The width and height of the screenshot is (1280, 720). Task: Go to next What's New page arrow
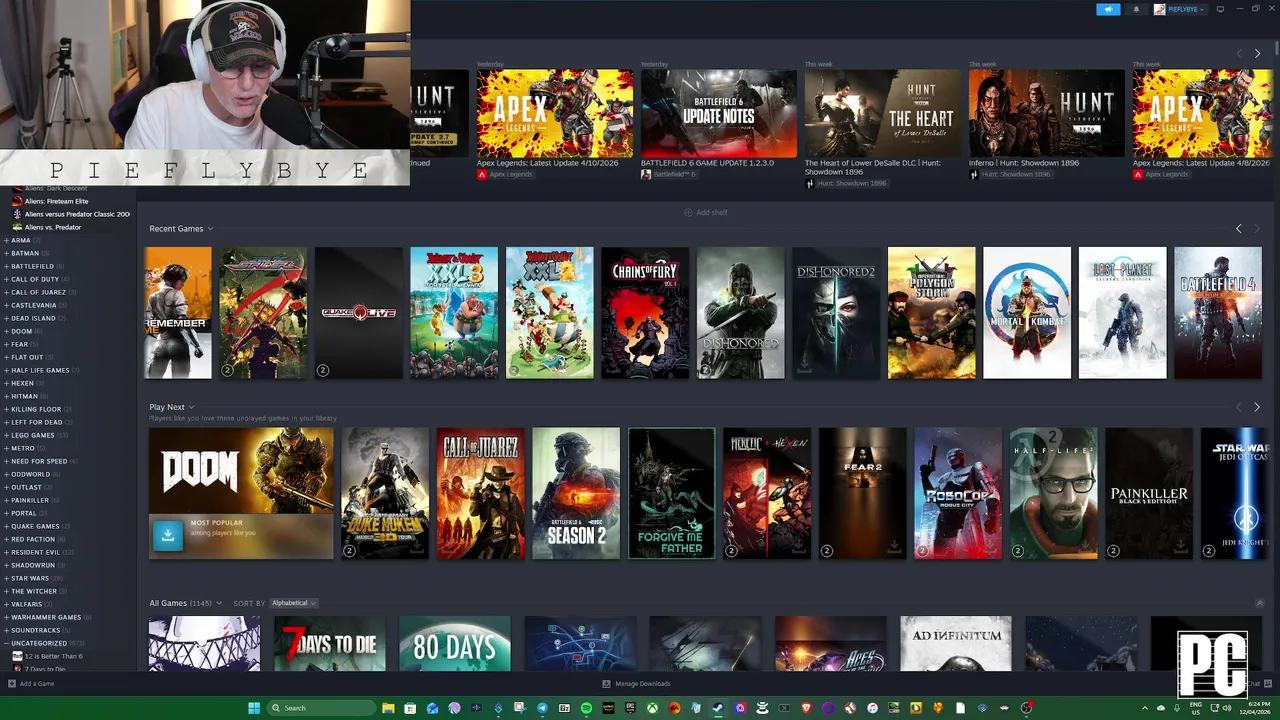click(1257, 53)
